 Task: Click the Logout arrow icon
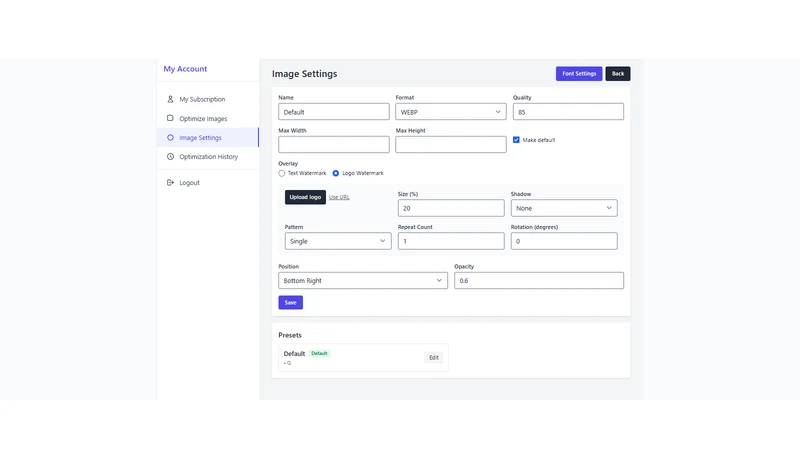tap(170, 182)
